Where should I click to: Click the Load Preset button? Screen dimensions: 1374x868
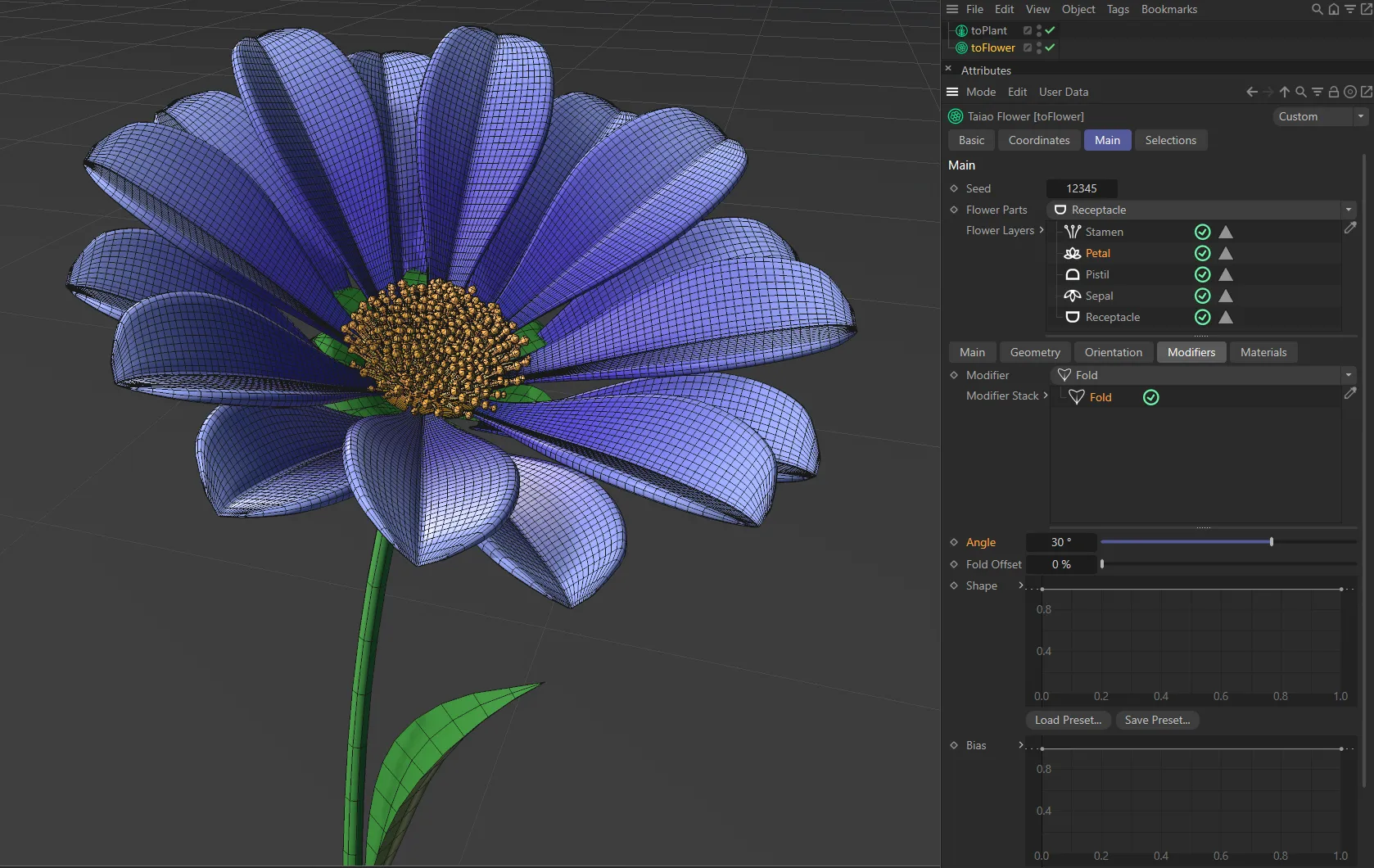coord(1068,720)
